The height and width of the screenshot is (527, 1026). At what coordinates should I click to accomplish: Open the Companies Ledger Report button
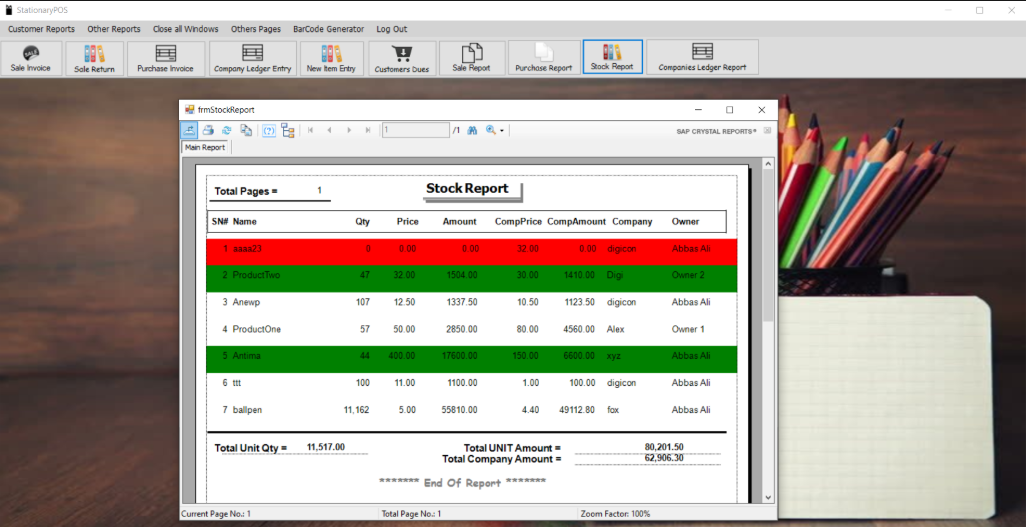702,58
